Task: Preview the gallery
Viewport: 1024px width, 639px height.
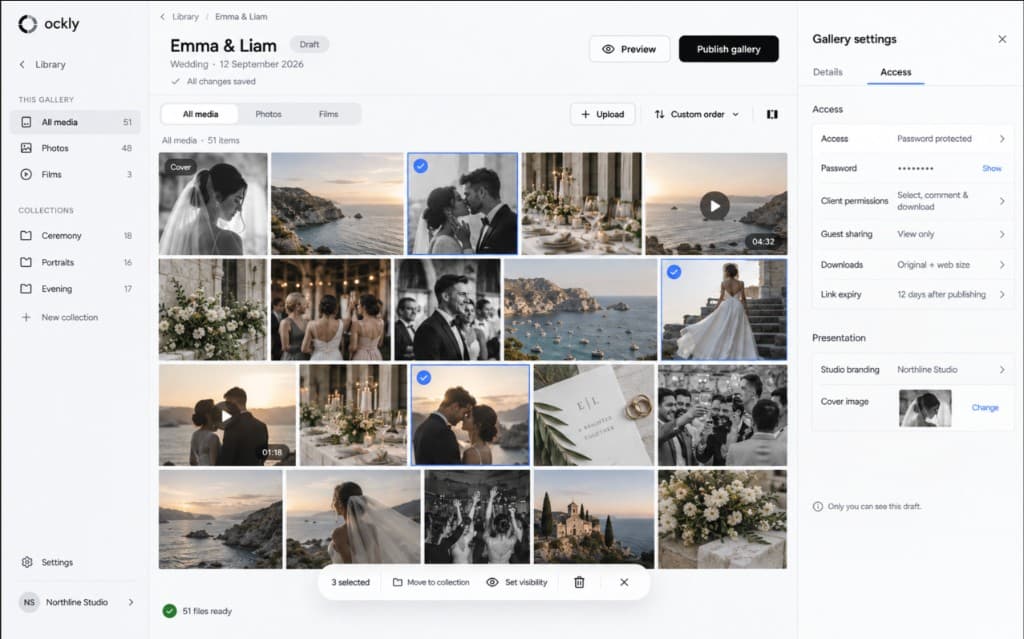Action: 630,49
